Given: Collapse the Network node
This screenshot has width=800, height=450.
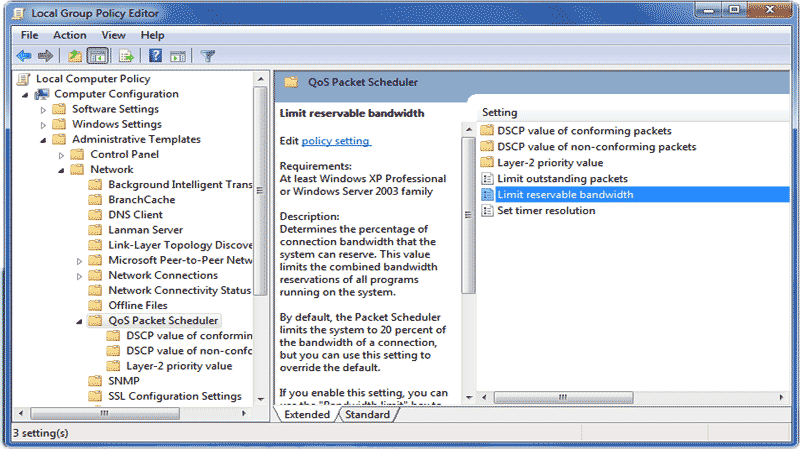Looking at the screenshot, I should [x=61, y=170].
